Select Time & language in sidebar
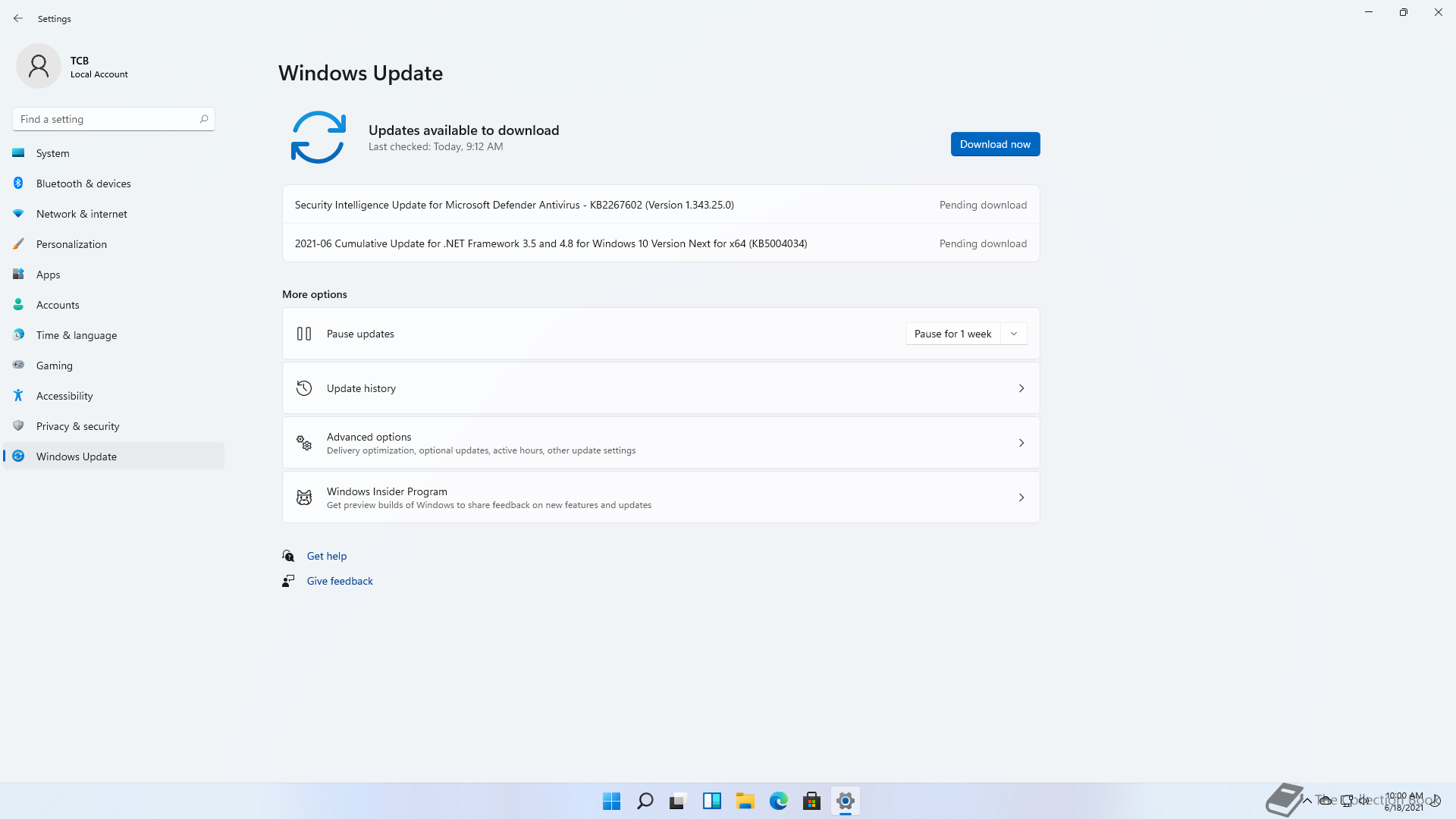The width and height of the screenshot is (1456, 819). [x=114, y=335]
